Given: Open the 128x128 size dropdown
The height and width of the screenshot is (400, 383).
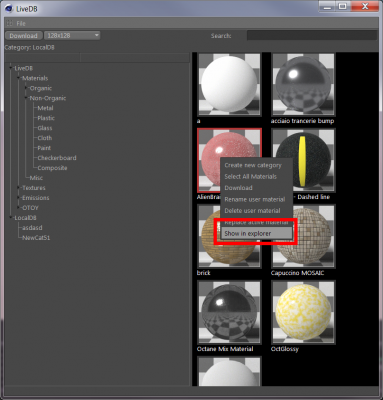Looking at the screenshot, I should (x=72, y=35).
